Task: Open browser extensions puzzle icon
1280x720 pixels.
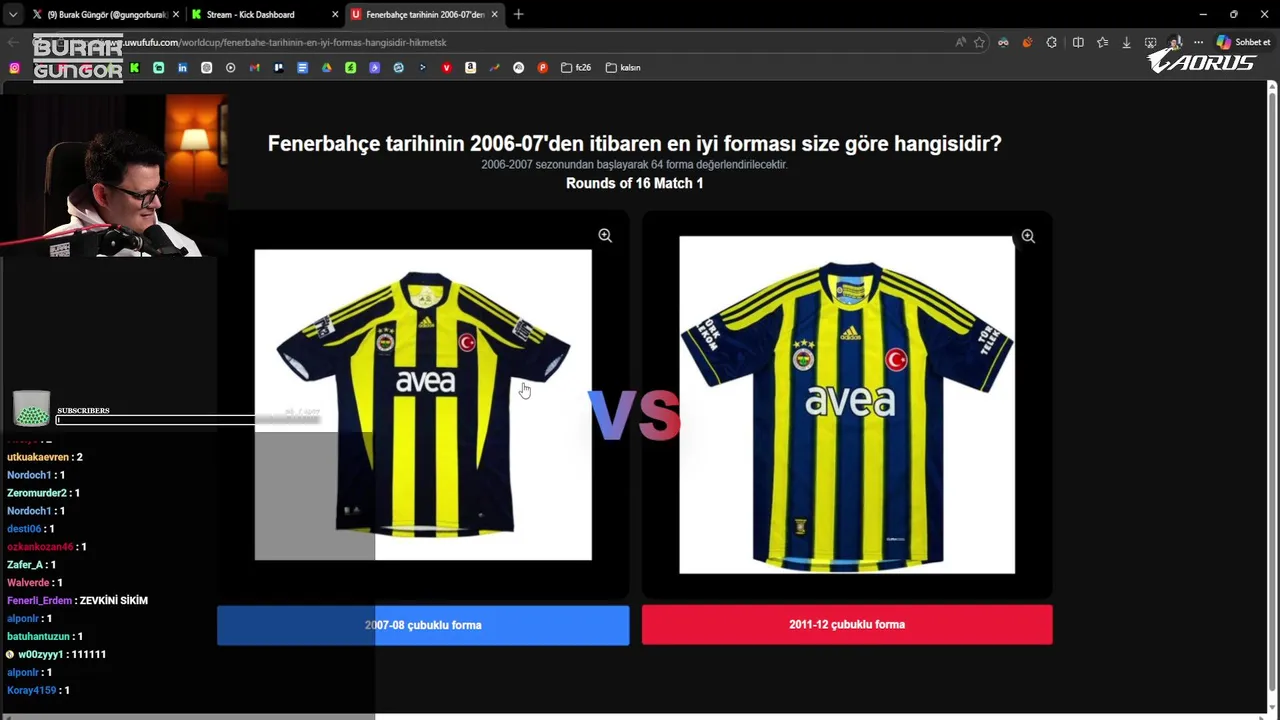Action: click(1051, 42)
